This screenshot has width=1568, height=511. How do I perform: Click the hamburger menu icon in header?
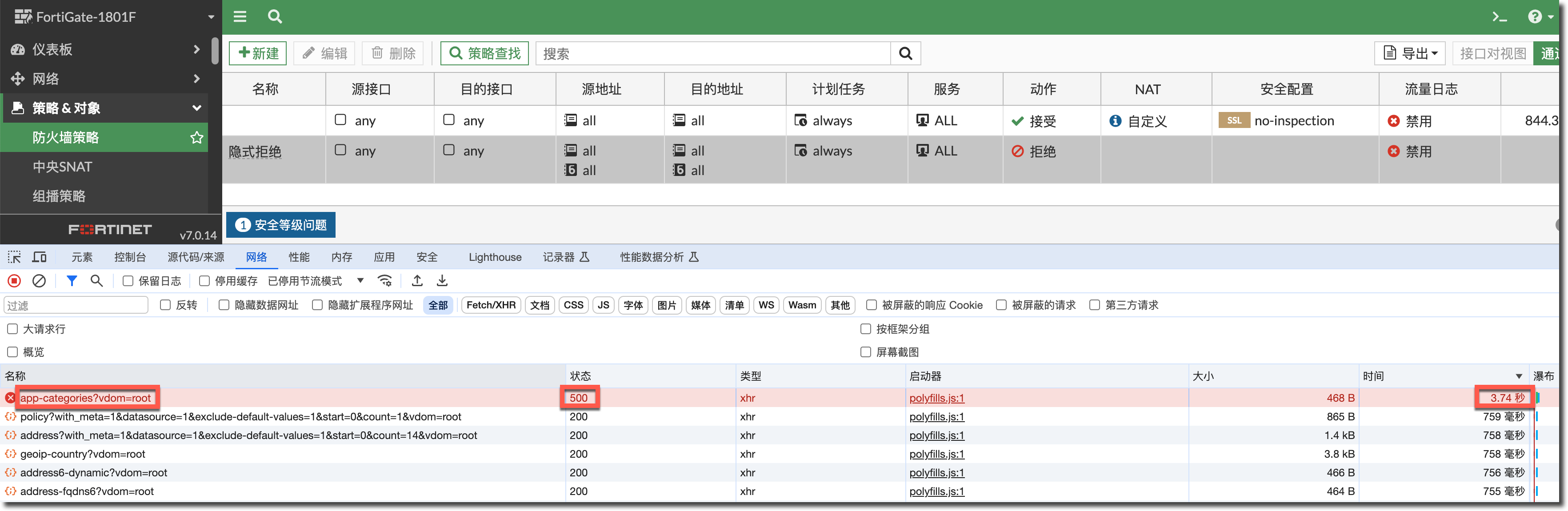(x=240, y=16)
